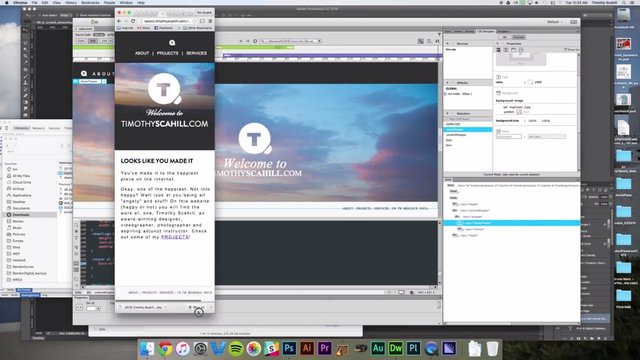Switch to CSS Designer tab

point(486,31)
